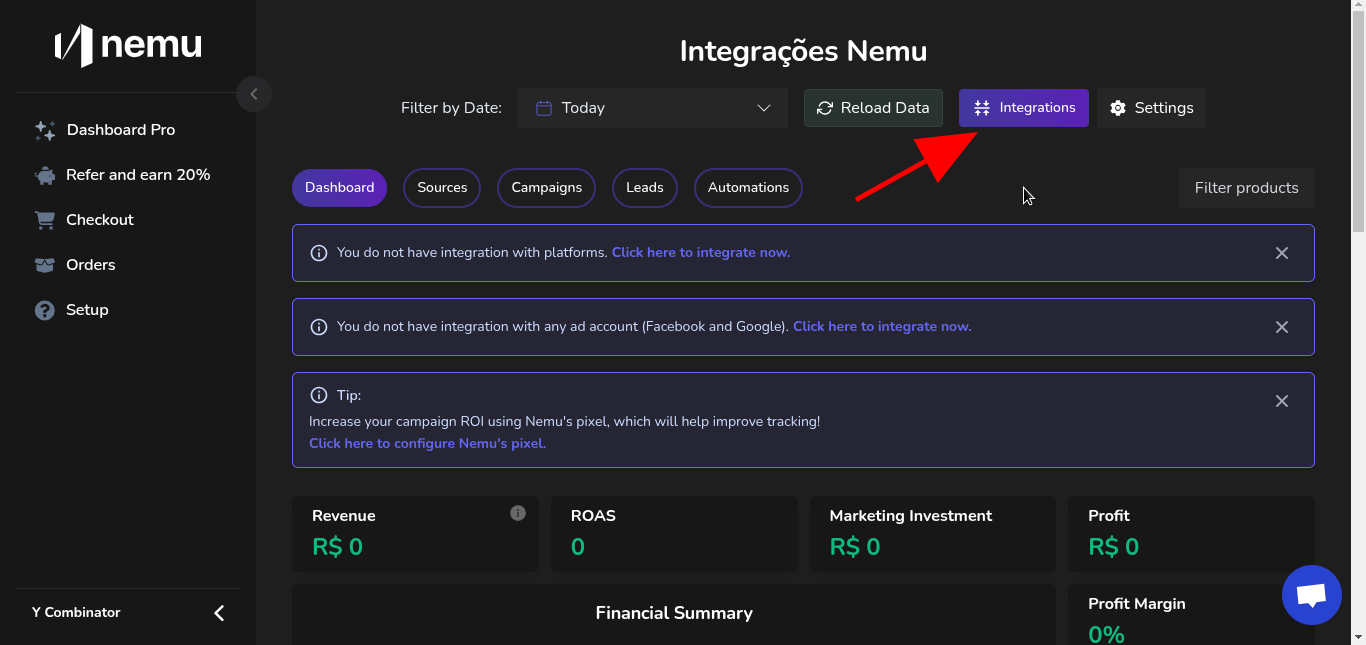Switch to the Automations tab
The height and width of the screenshot is (645, 1366).
point(748,188)
